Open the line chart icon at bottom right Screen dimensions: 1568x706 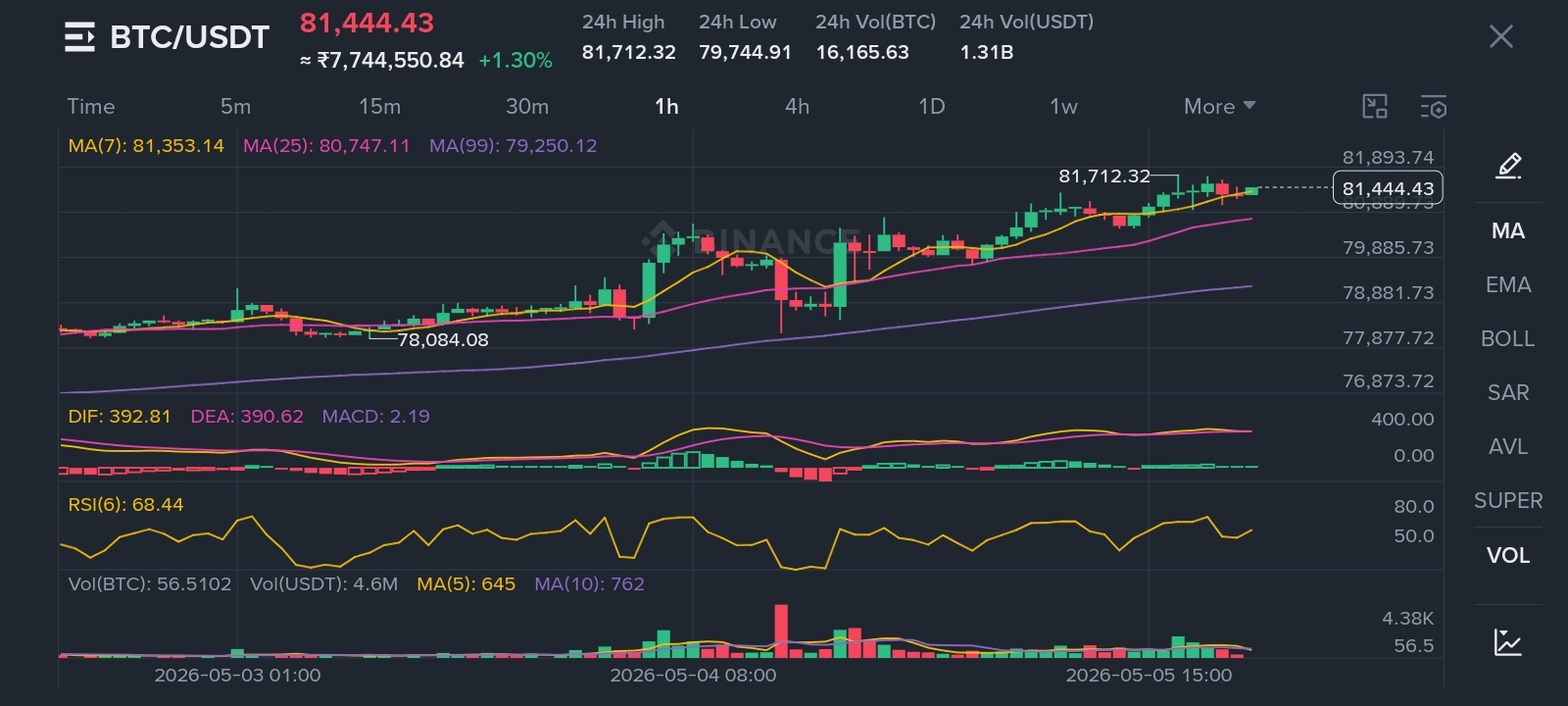(x=1507, y=642)
